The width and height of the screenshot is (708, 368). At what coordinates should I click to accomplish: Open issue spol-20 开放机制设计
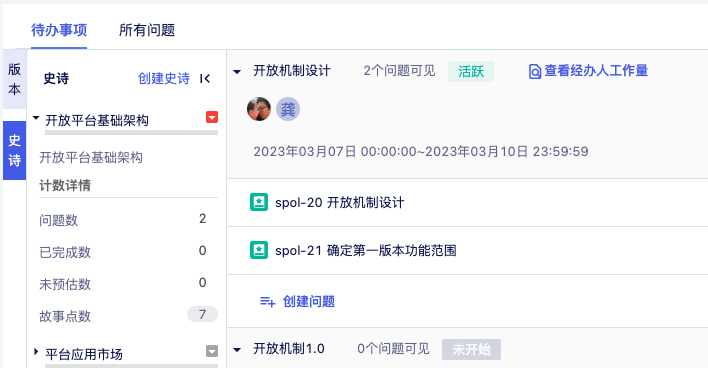[x=340, y=203]
